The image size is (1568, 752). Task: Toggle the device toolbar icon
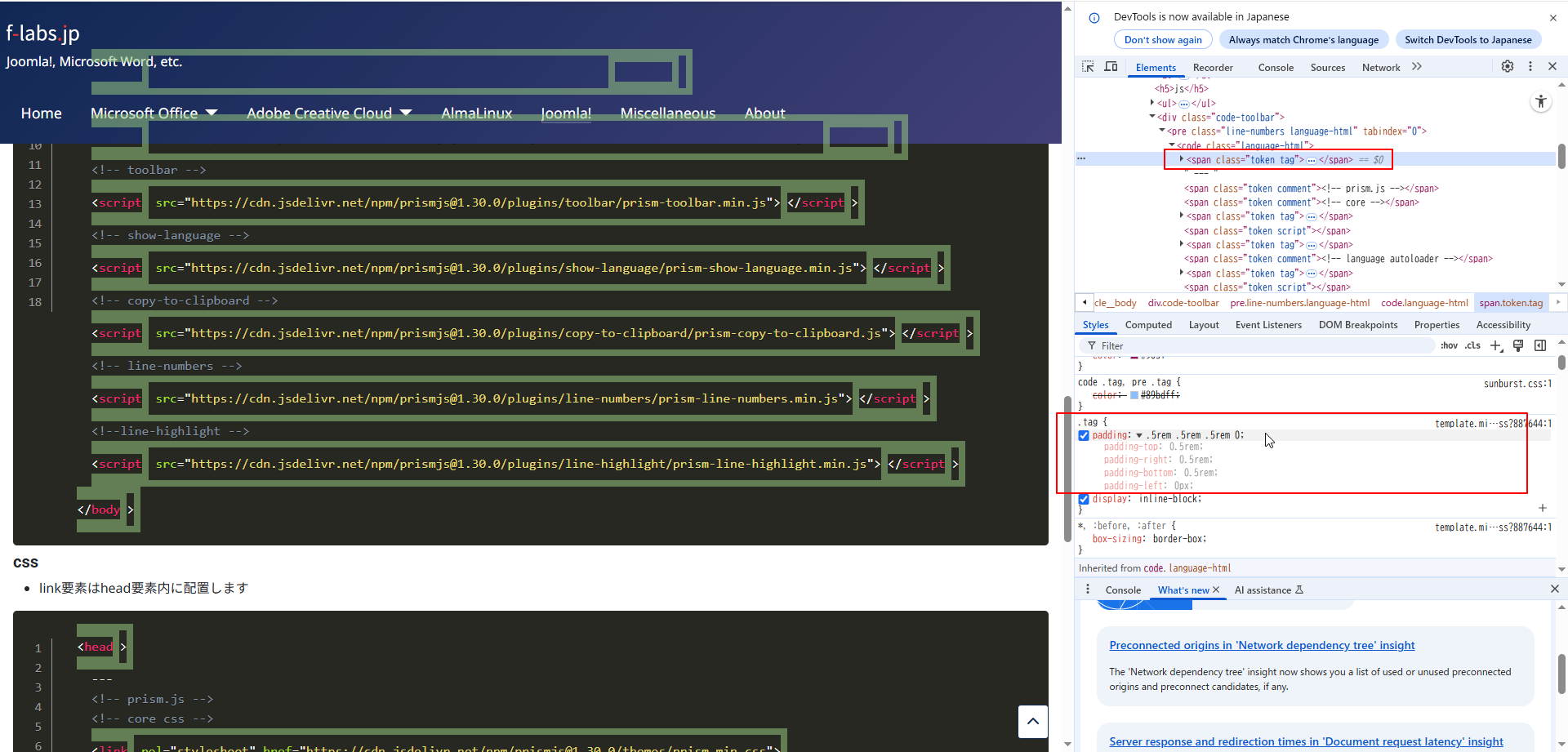click(x=1111, y=66)
